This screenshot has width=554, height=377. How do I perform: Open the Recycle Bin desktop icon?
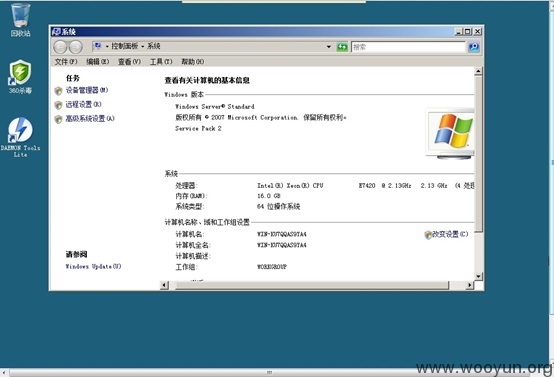[20, 19]
